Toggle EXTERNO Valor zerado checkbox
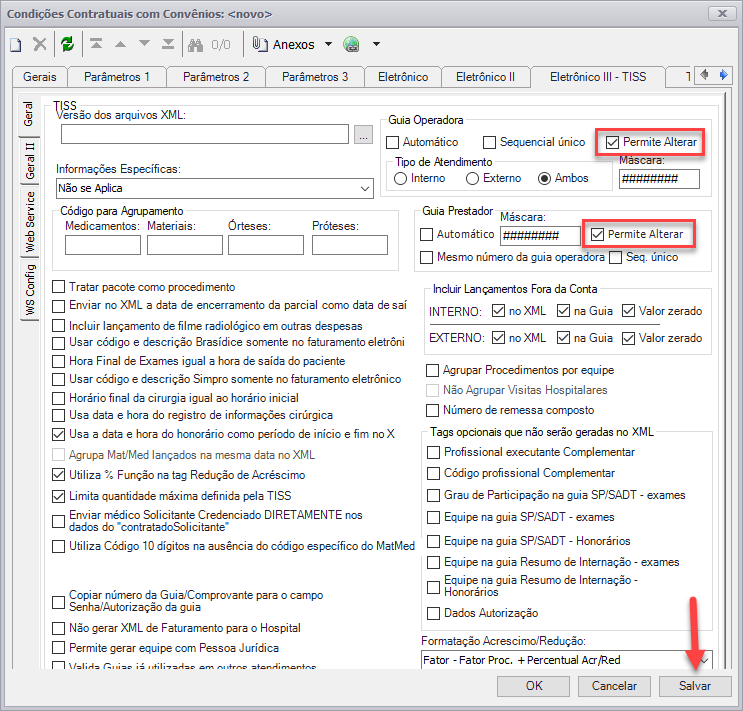The height and width of the screenshot is (711, 743). tap(628, 338)
